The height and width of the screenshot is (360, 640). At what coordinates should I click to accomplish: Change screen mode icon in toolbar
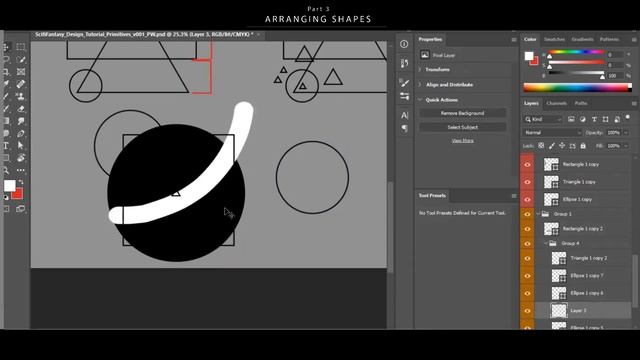point(20,209)
